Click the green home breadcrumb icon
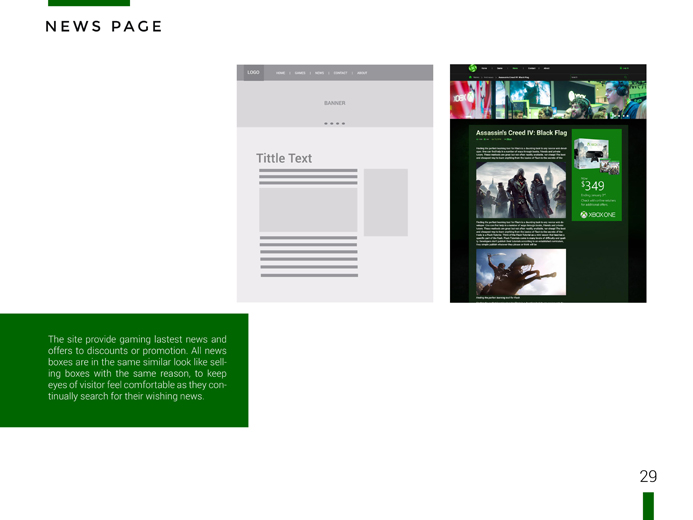The height and width of the screenshot is (520, 693). [470, 77]
